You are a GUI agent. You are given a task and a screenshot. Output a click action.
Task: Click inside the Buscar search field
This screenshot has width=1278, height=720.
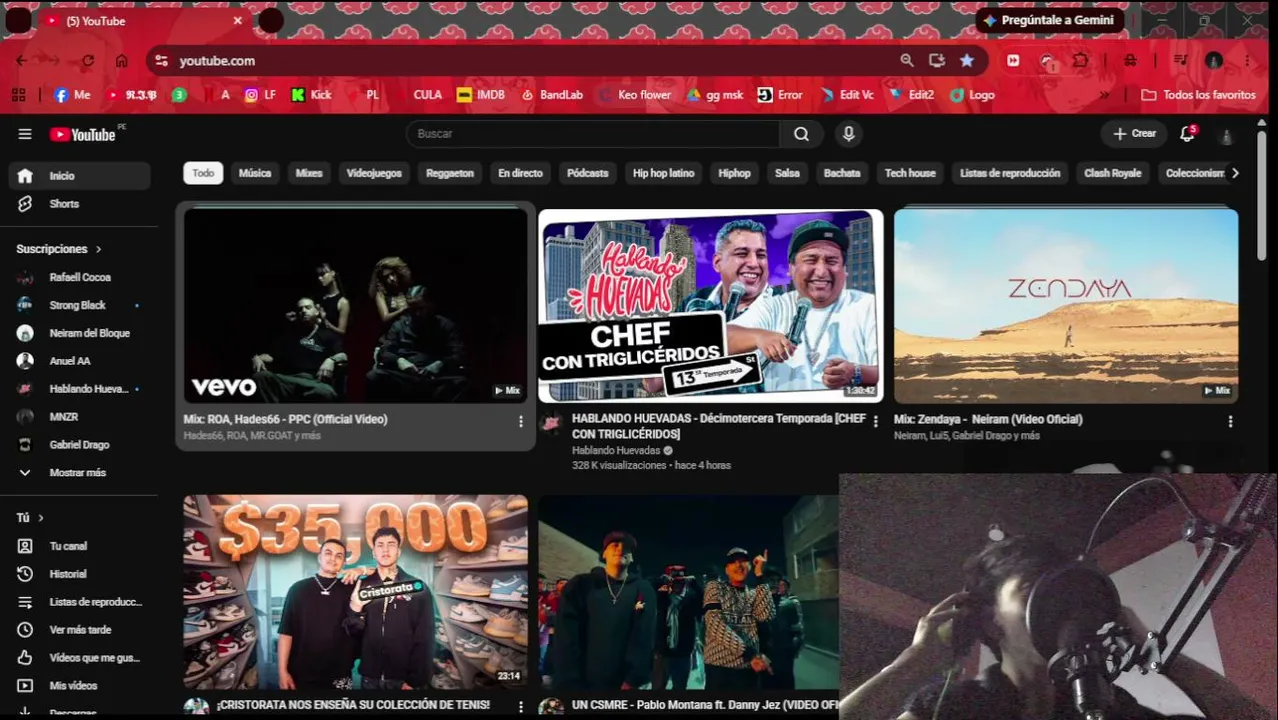[x=593, y=134]
